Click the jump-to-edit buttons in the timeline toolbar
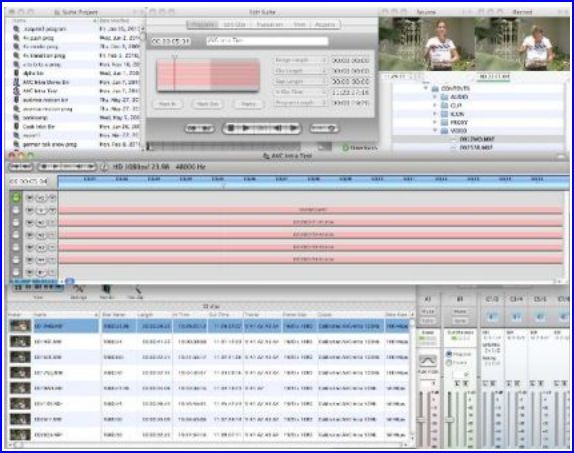This screenshot has width=574, height=453. pos(21,167)
